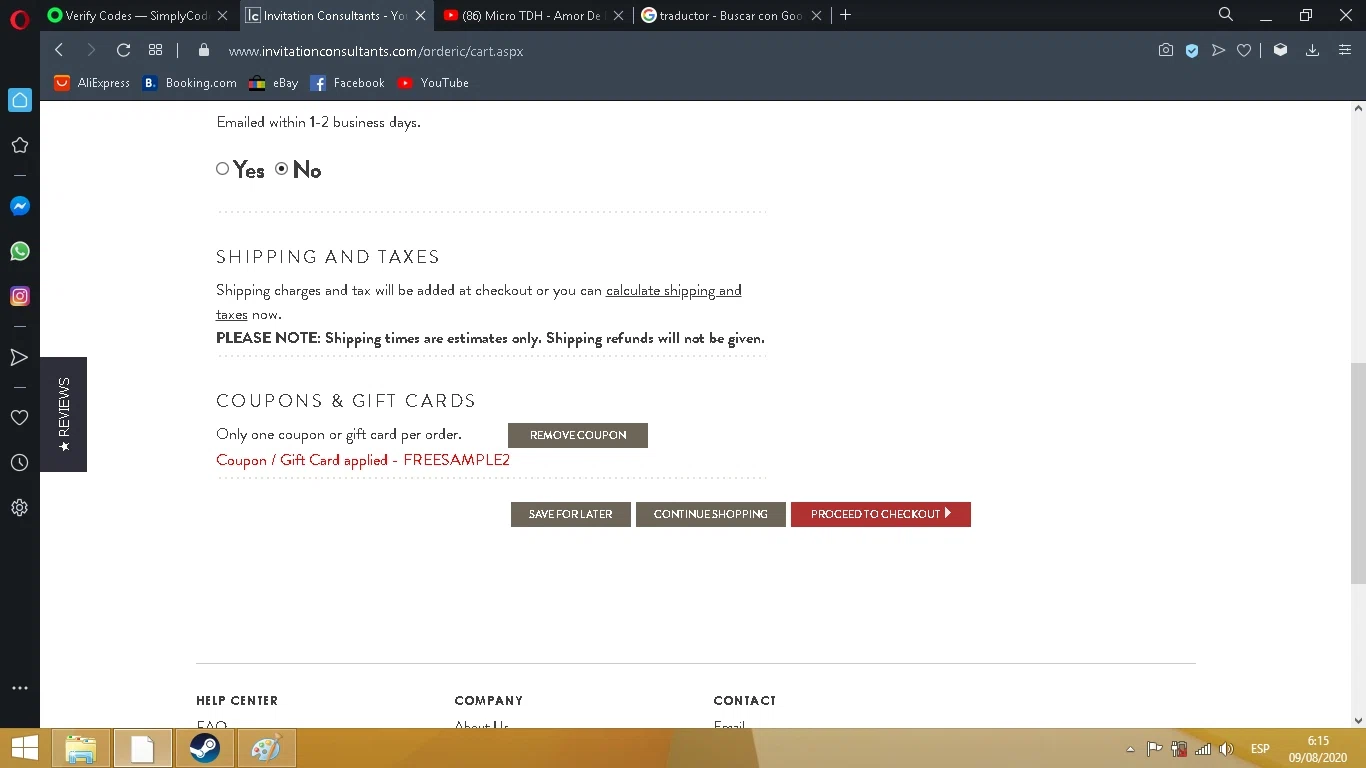Image resolution: width=1366 pixels, height=768 pixels.
Task: Open the Reviews side tab
Action: tap(64, 414)
